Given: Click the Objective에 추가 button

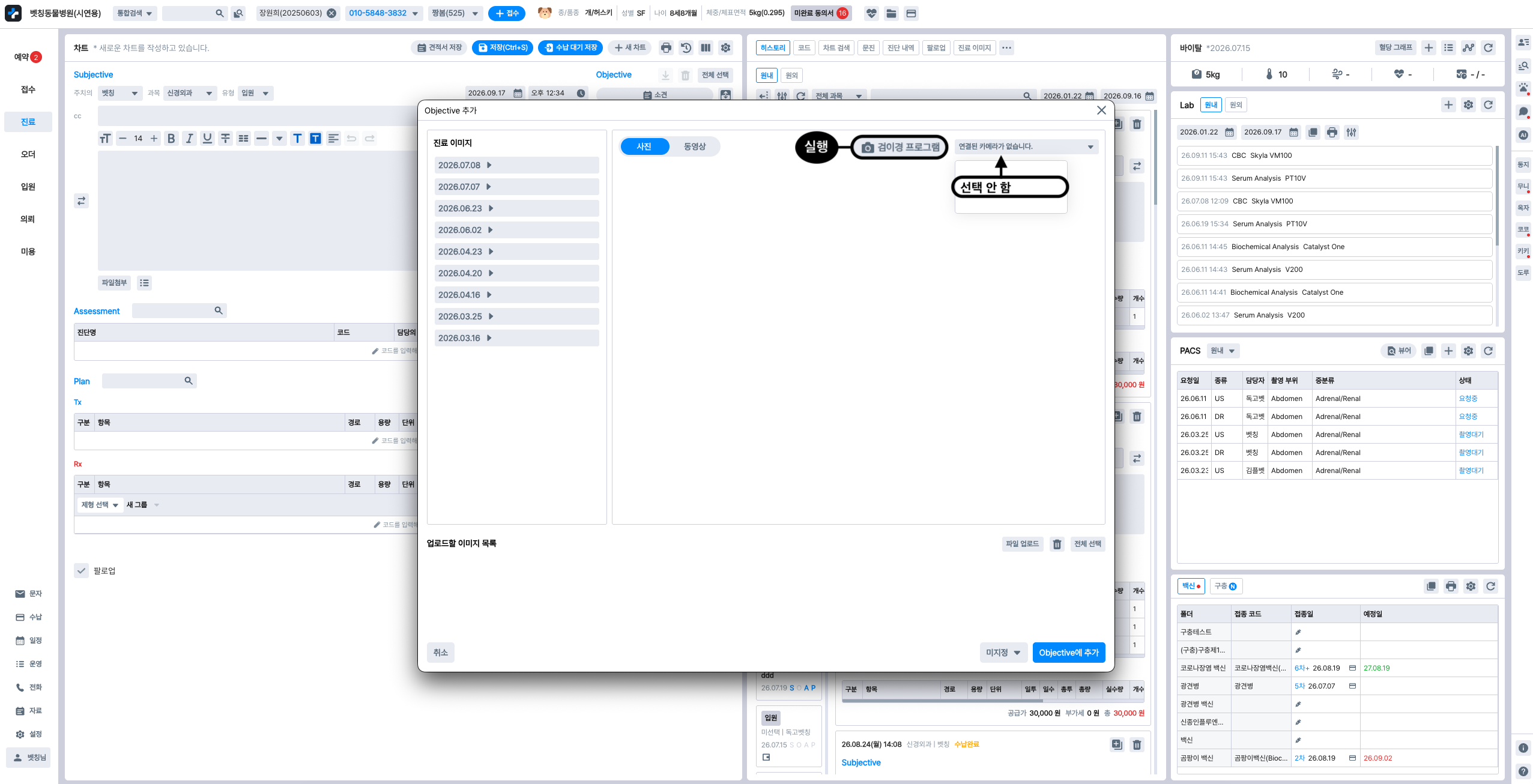Looking at the screenshot, I should click(1069, 653).
